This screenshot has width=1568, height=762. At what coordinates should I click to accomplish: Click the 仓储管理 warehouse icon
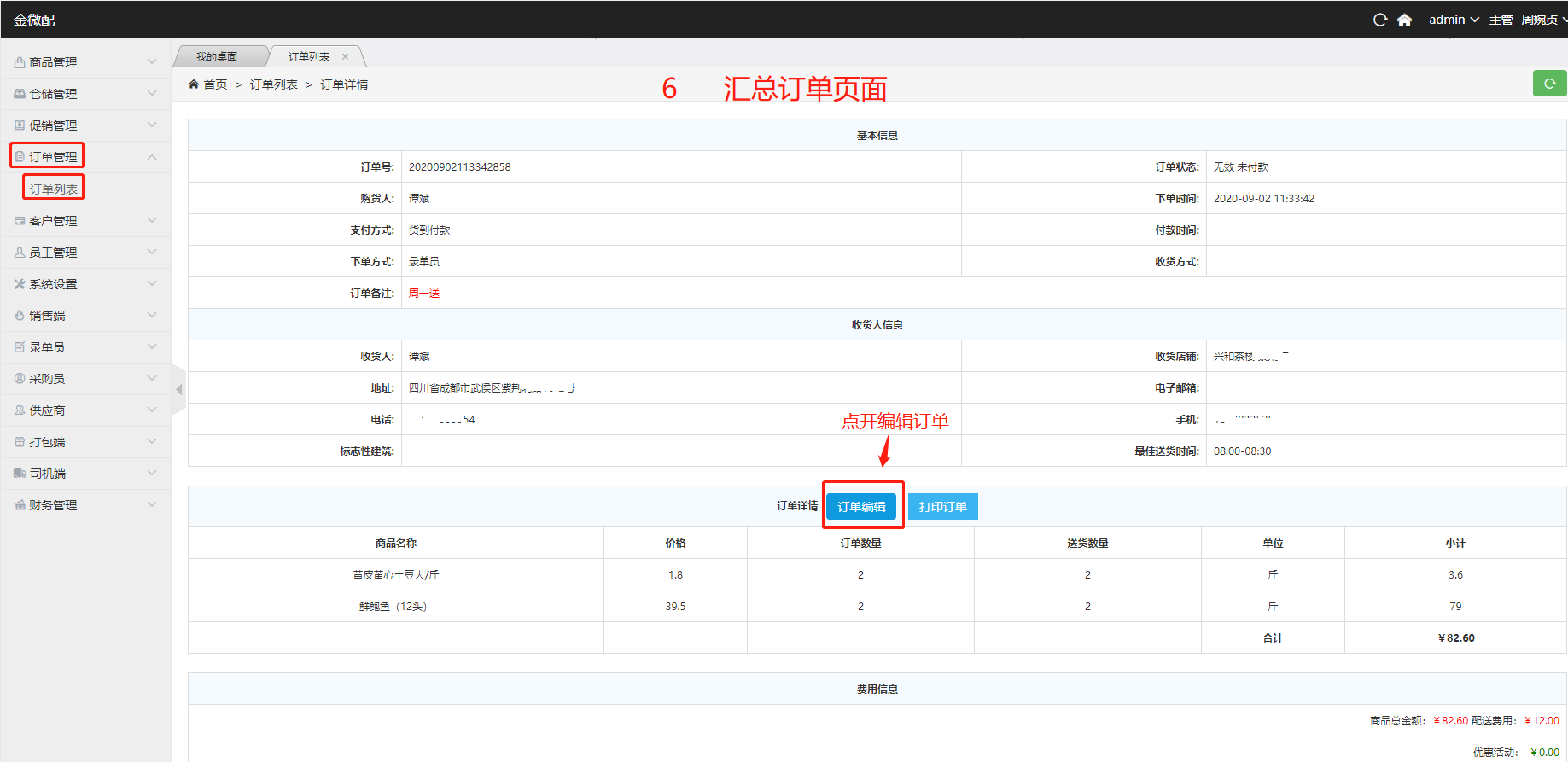pos(20,94)
